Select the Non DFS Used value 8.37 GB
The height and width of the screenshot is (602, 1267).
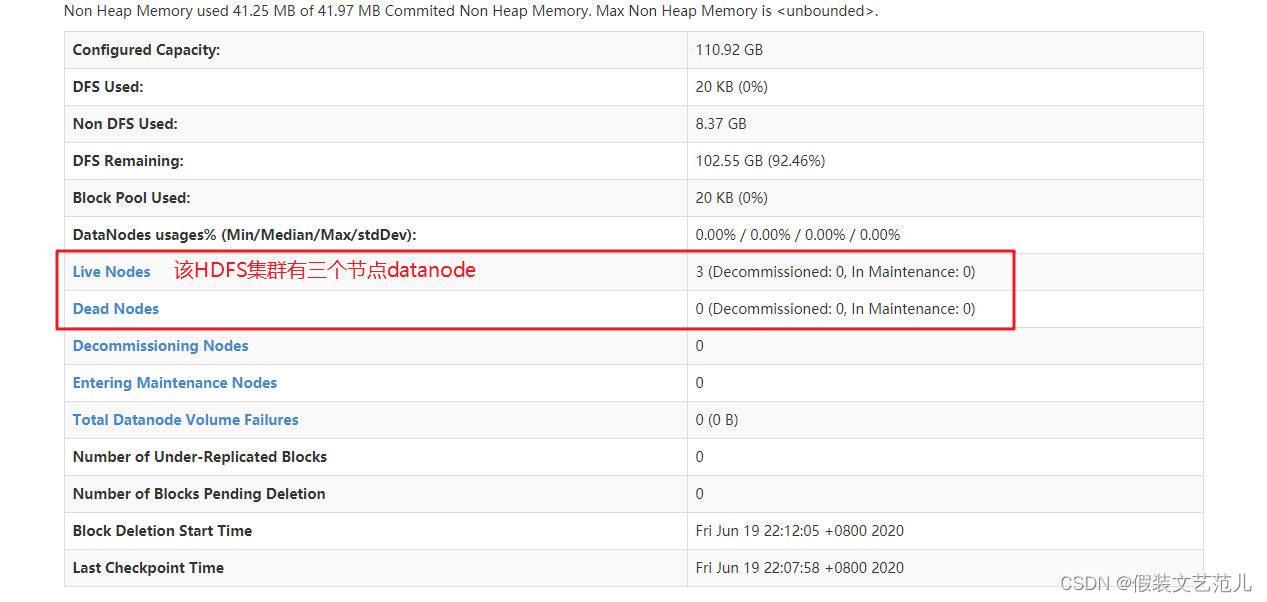point(721,124)
